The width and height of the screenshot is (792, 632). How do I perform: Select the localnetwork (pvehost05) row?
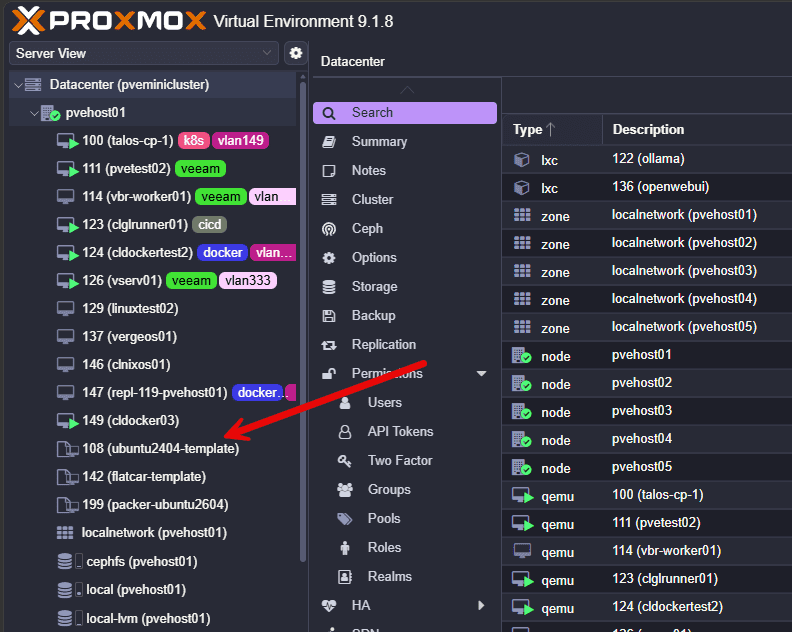pos(647,327)
